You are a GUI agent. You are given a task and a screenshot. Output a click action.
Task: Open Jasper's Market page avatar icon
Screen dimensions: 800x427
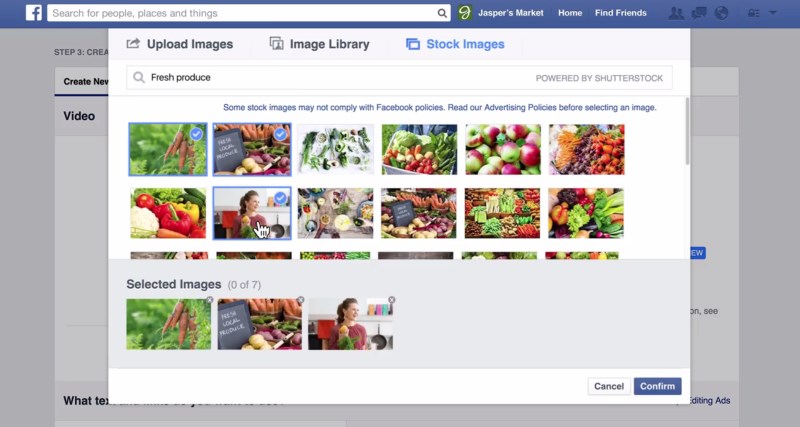(464, 13)
